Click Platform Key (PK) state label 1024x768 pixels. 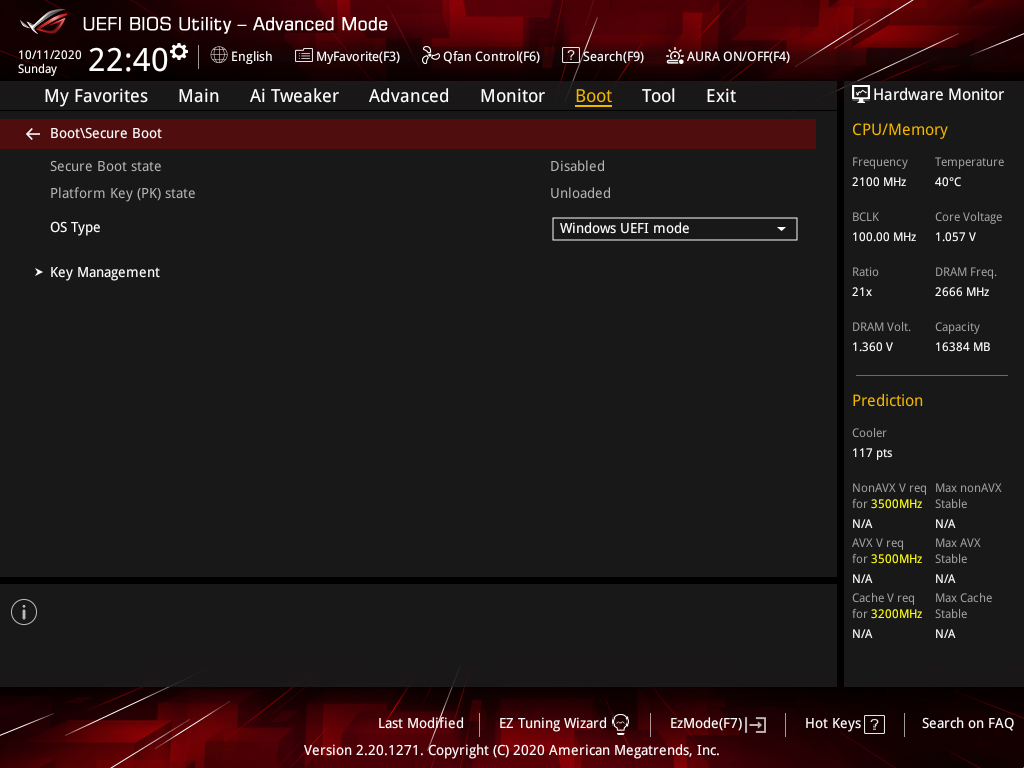123,193
